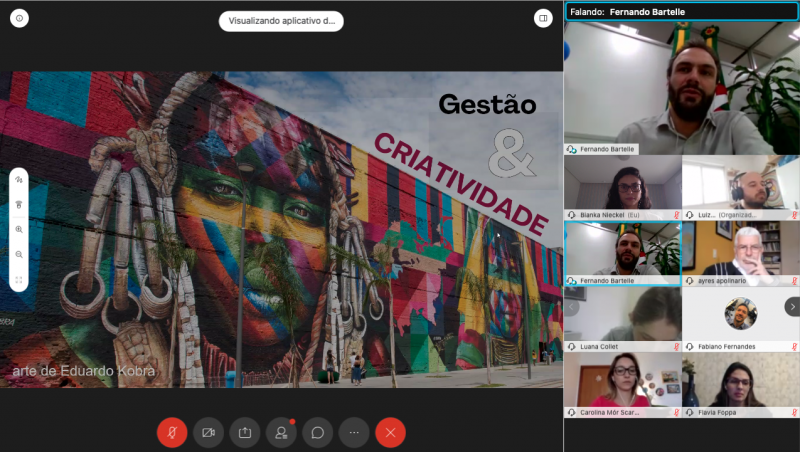The width and height of the screenshot is (800, 452).
Task: Click 'Flavia Foppa' name label
Action: (717, 413)
